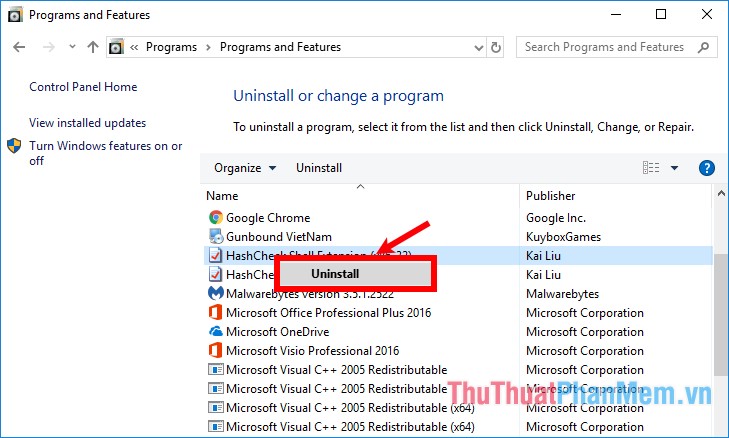Click the refresh button in address bar

(x=496, y=47)
